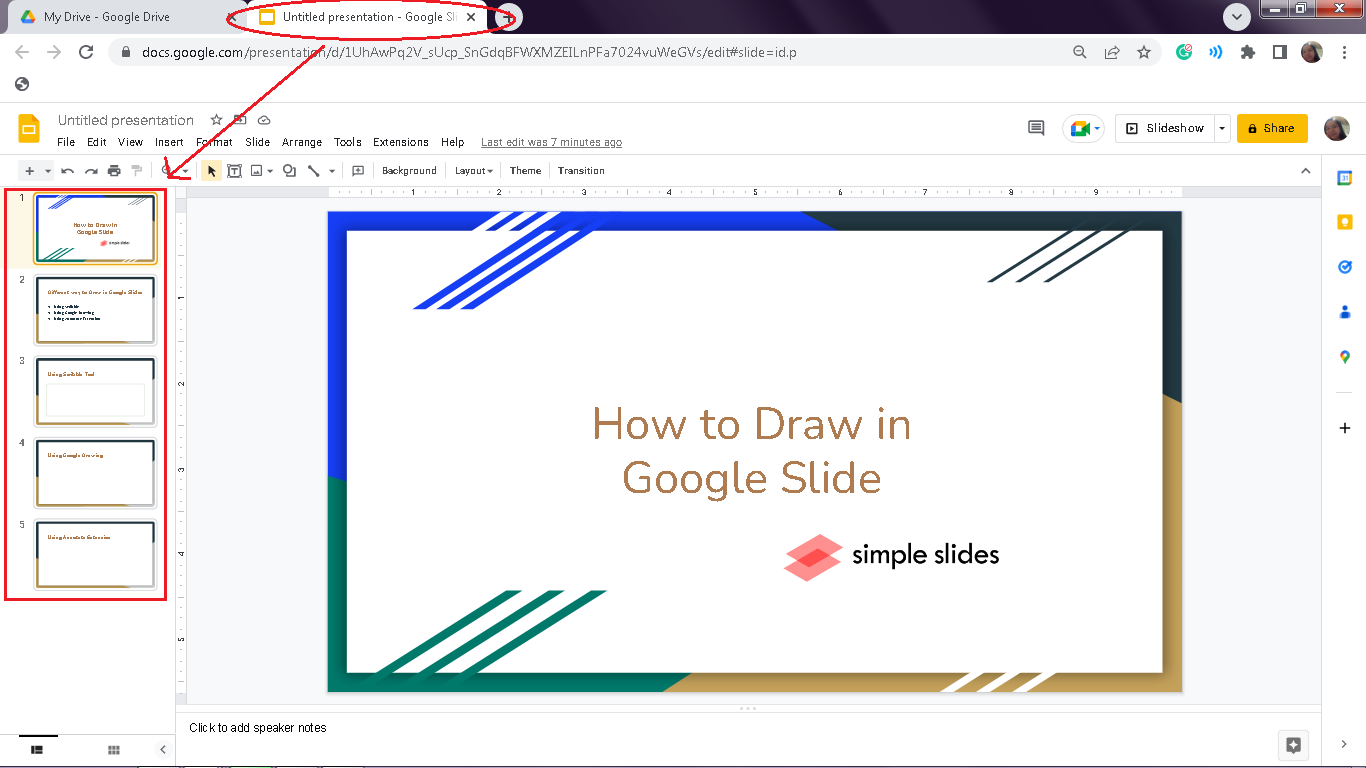Open Google Tasks side panel
1366x768 pixels.
(x=1345, y=267)
